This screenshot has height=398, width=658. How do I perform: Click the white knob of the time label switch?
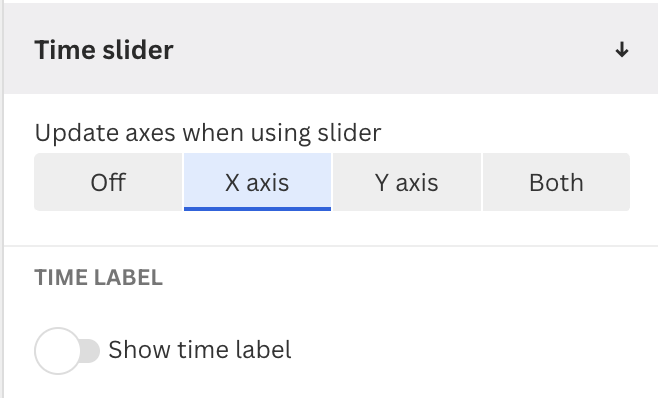click(57, 351)
